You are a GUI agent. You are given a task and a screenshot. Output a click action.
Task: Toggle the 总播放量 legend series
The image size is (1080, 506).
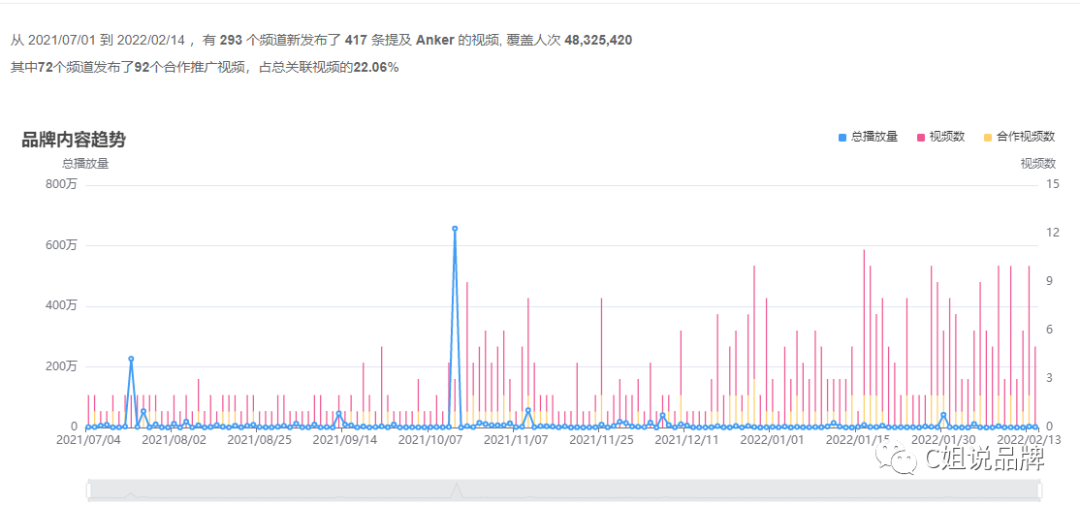[x=868, y=137]
